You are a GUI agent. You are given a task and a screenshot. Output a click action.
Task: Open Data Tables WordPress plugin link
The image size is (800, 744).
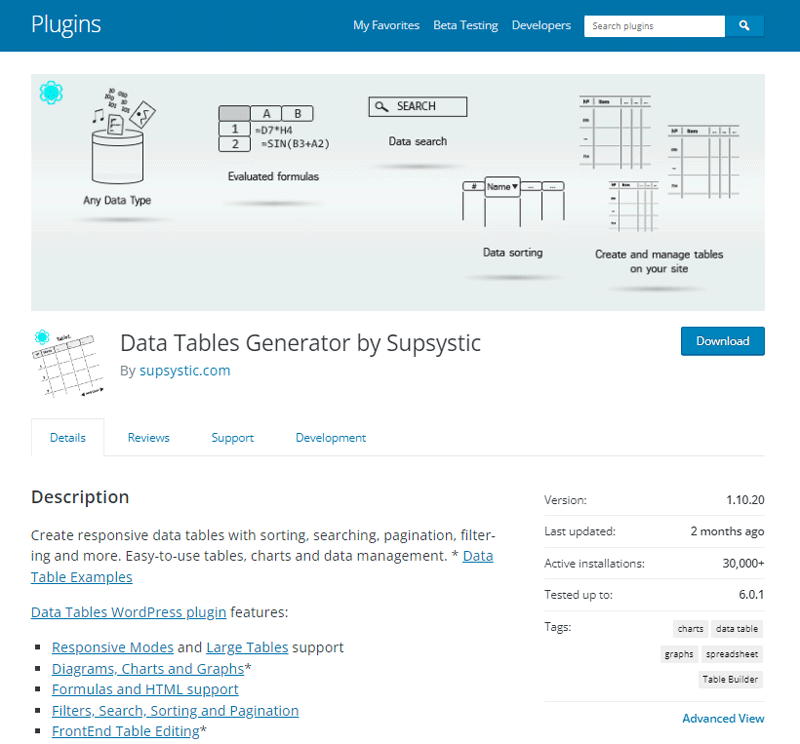point(129,612)
